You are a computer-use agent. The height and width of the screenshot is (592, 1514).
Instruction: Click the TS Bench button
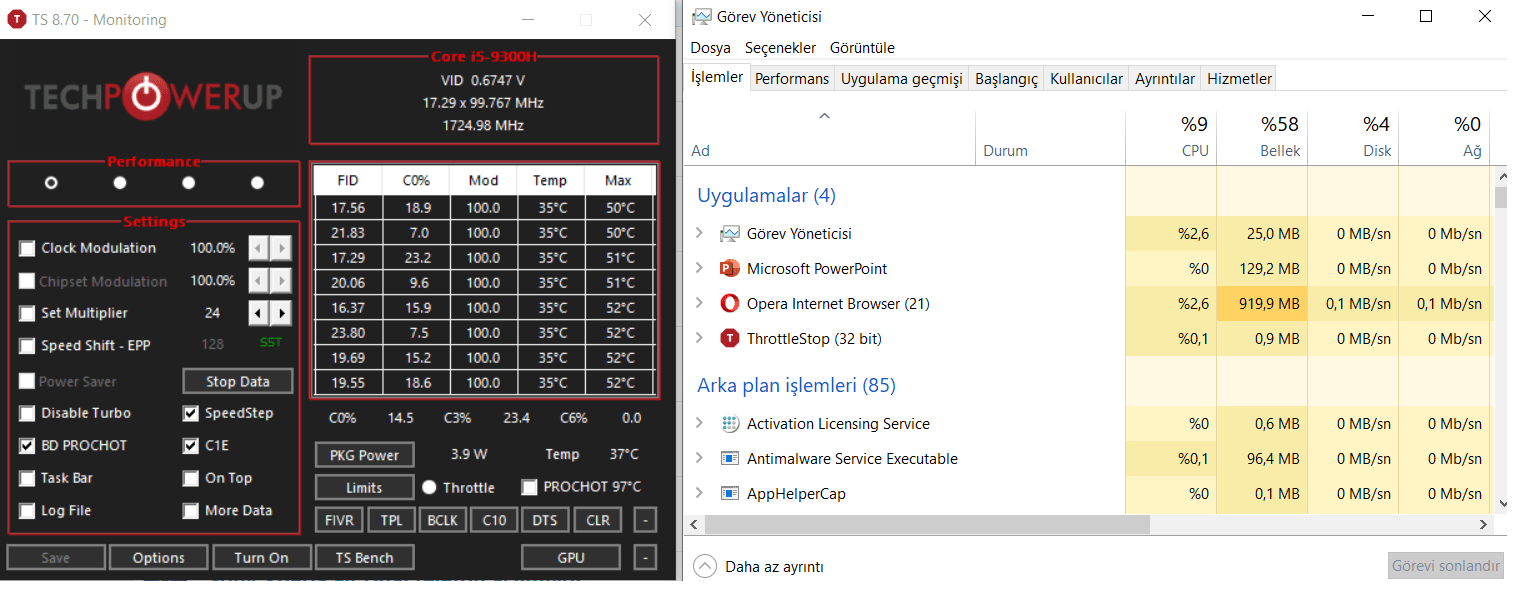click(364, 558)
